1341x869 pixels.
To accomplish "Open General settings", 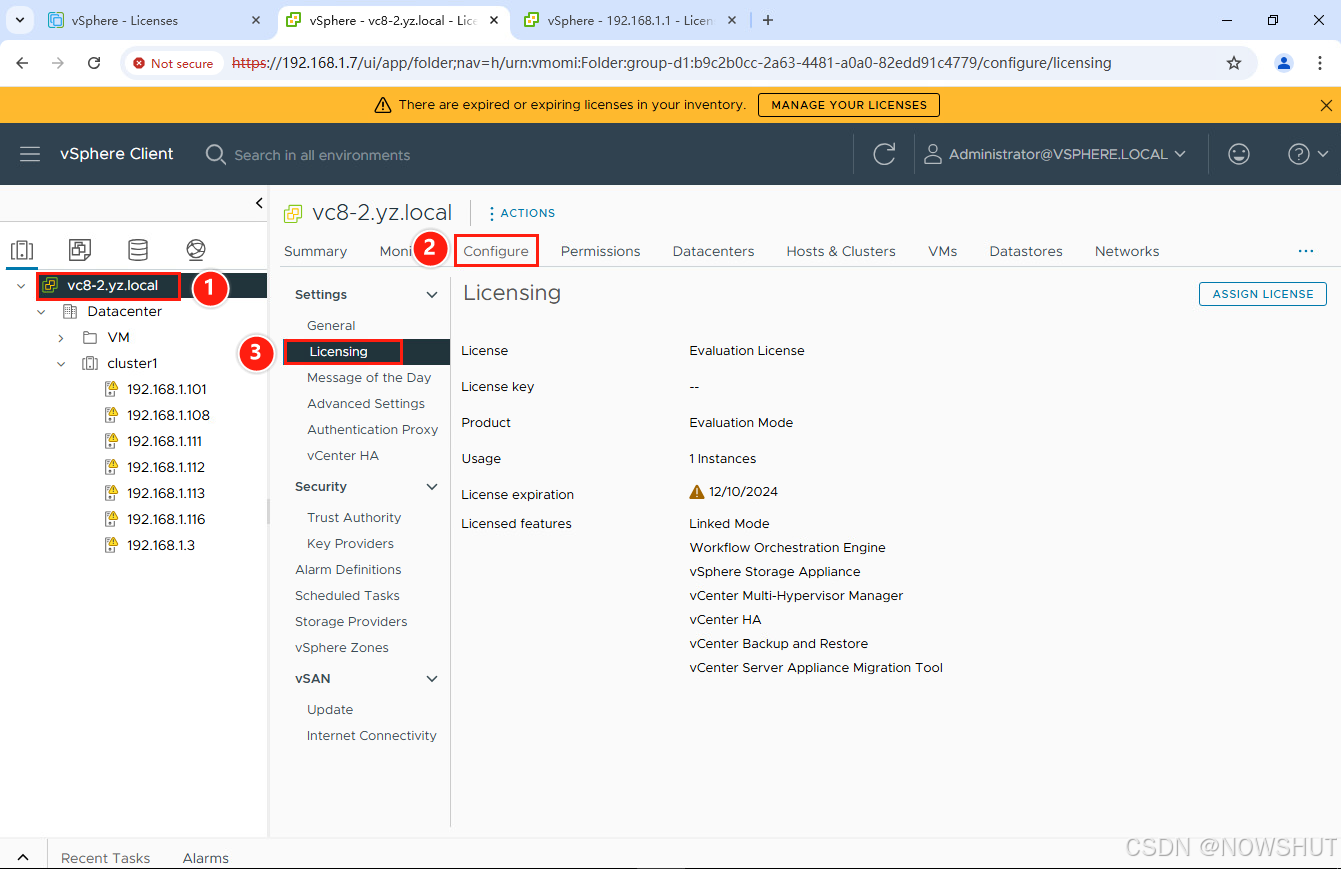I will click(x=331, y=326).
